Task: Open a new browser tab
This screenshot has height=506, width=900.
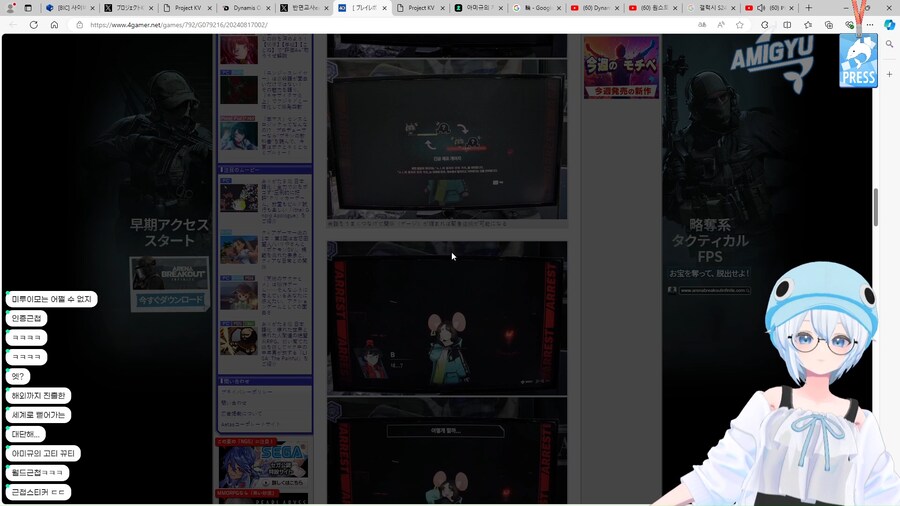Action: (808, 8)
